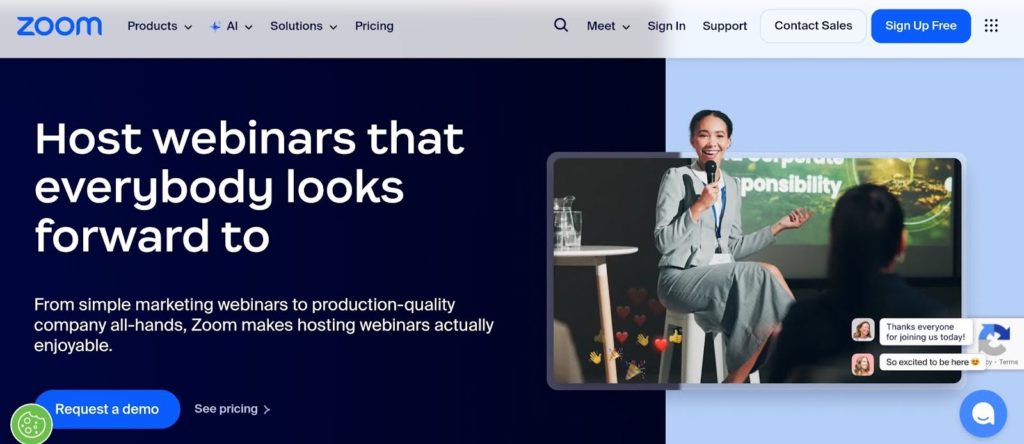Click Request a demo button
This screenshot has height=444, width=1024.
(107, 409)
